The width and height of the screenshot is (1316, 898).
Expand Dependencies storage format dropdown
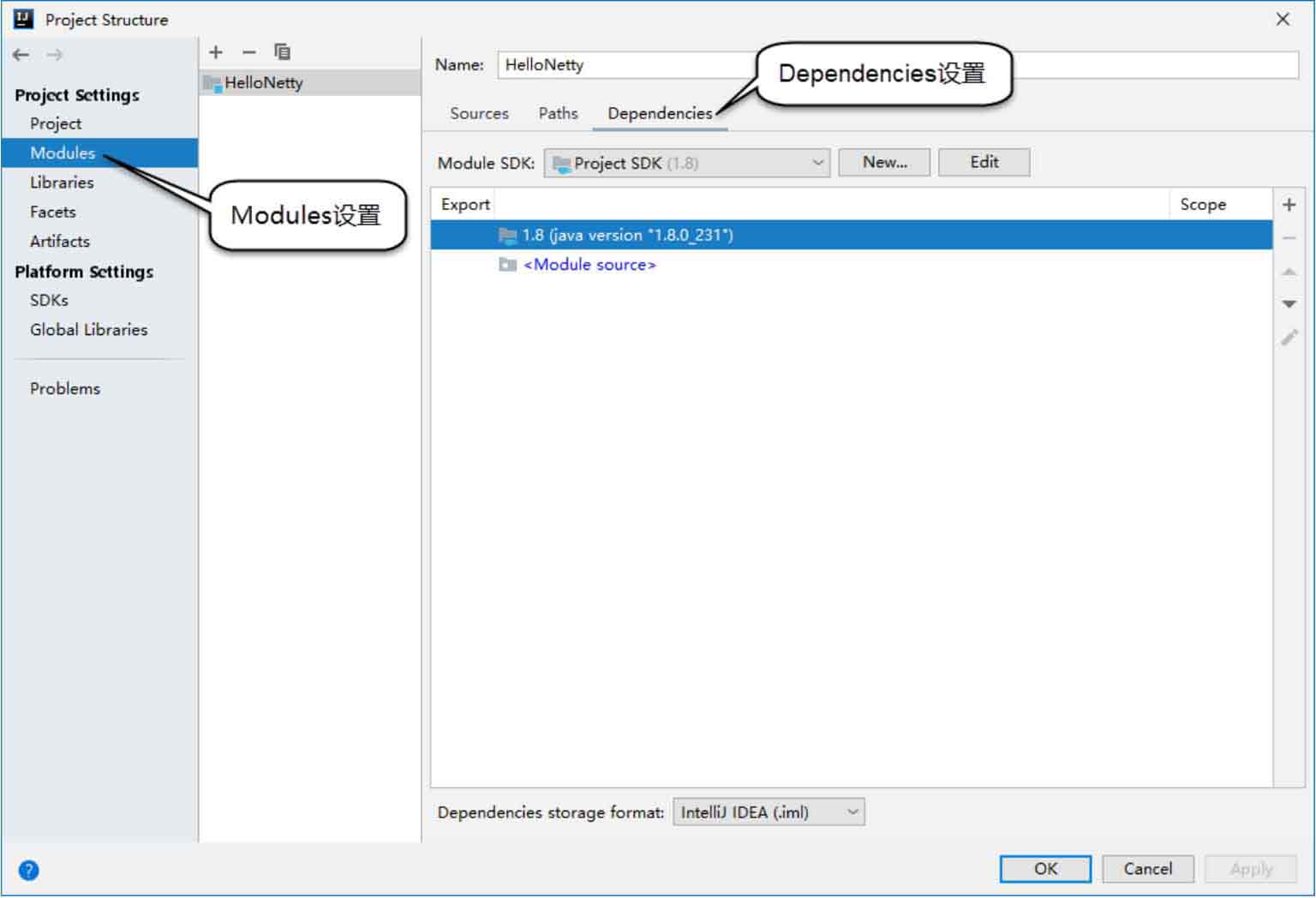[x=769, y=812]
